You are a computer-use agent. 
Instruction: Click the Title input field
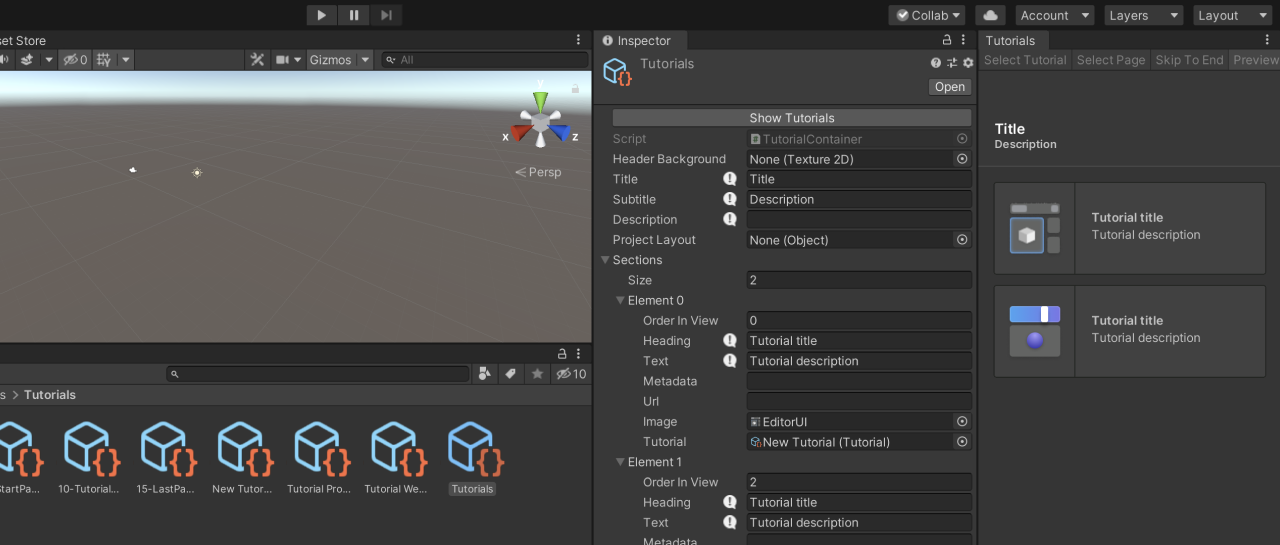(858, 179)
